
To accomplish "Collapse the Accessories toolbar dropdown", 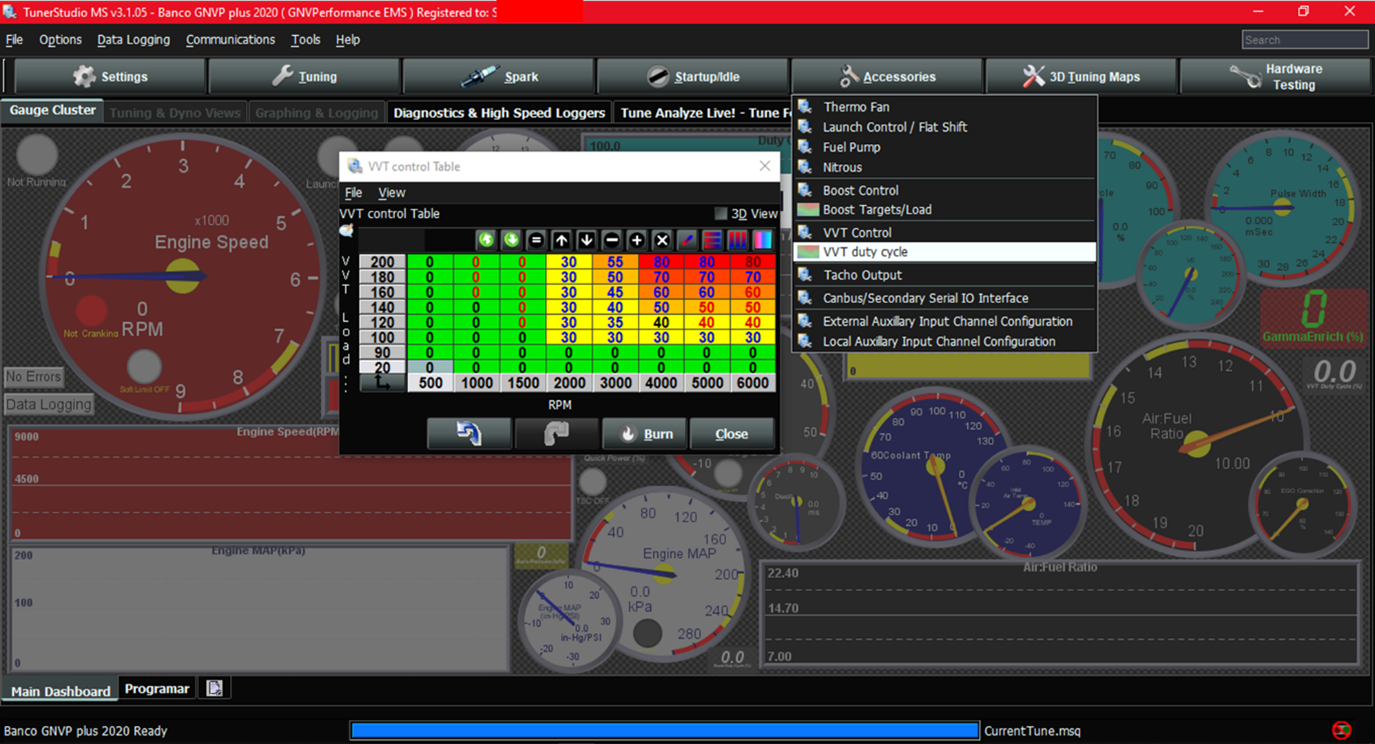I will coord(886,76).
